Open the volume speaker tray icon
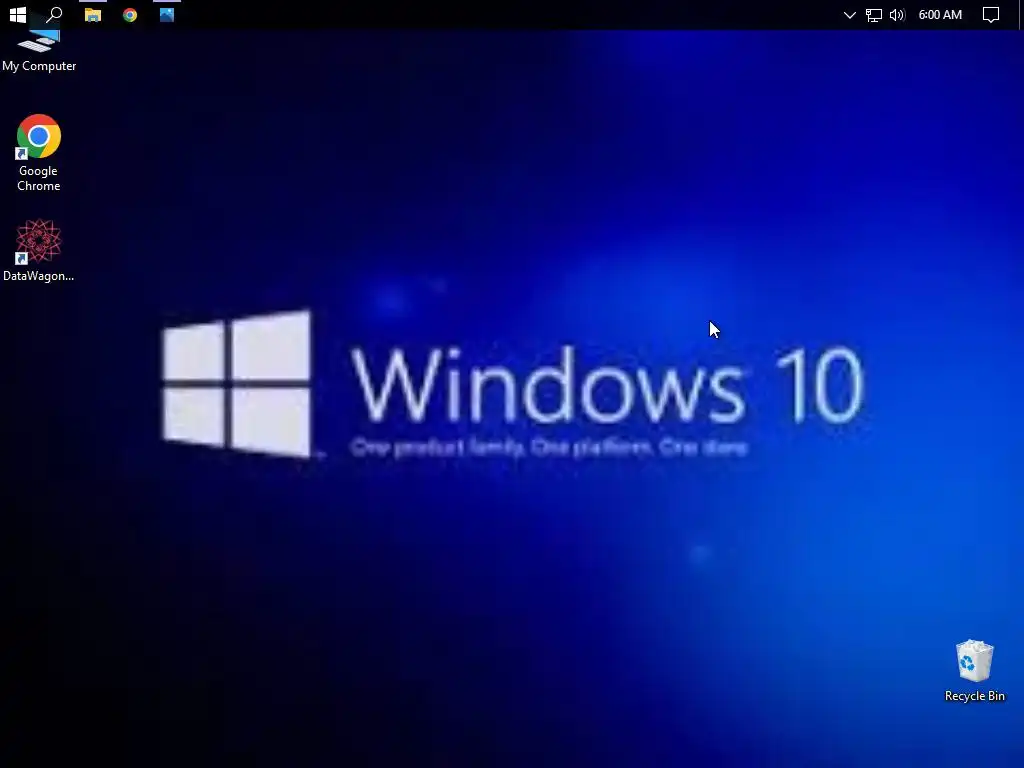The height and width of the screenshot is (768, 1024). pyautogui.click(x=897, y=14)
